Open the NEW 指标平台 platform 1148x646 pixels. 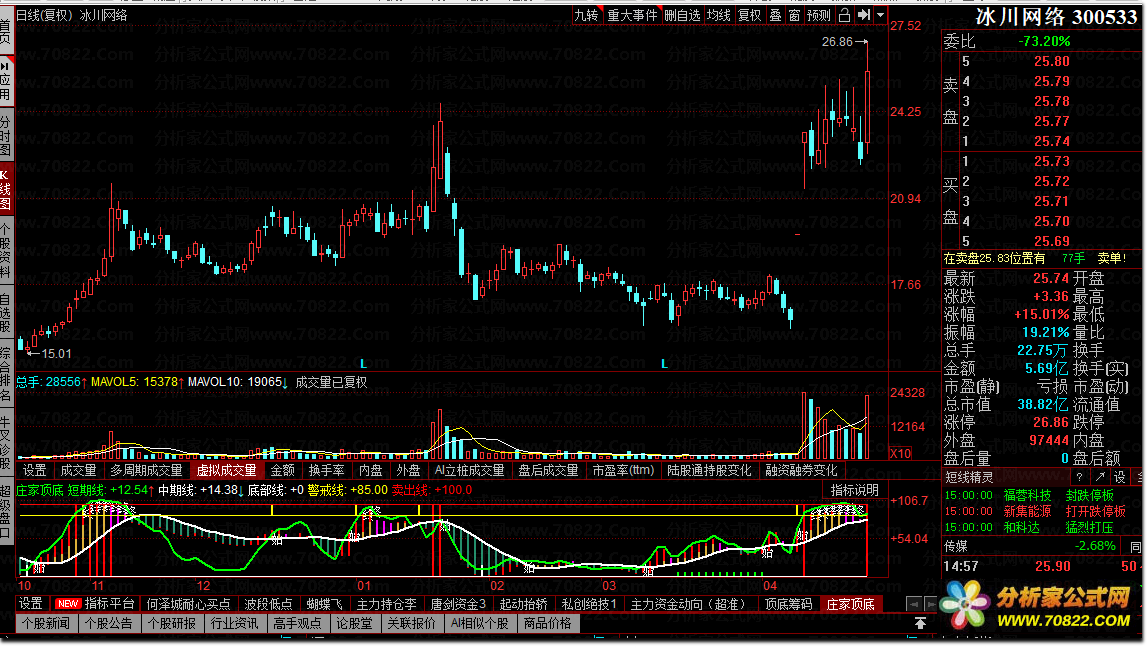tap(95, 604)
